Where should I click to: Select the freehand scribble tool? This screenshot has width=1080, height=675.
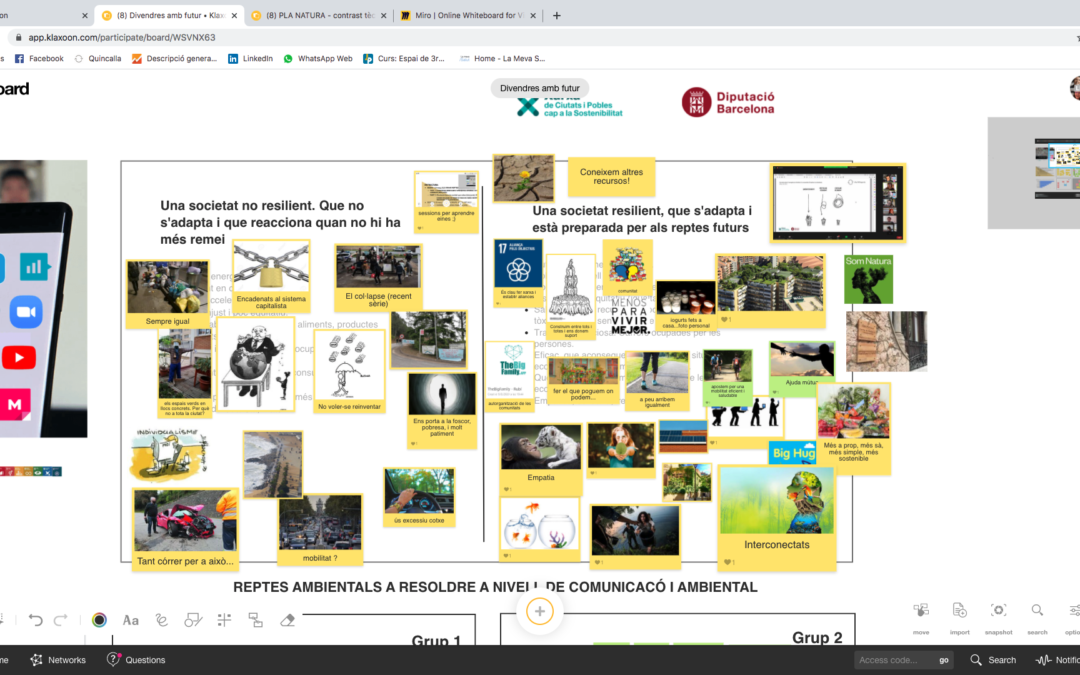(x=162, y=620)
